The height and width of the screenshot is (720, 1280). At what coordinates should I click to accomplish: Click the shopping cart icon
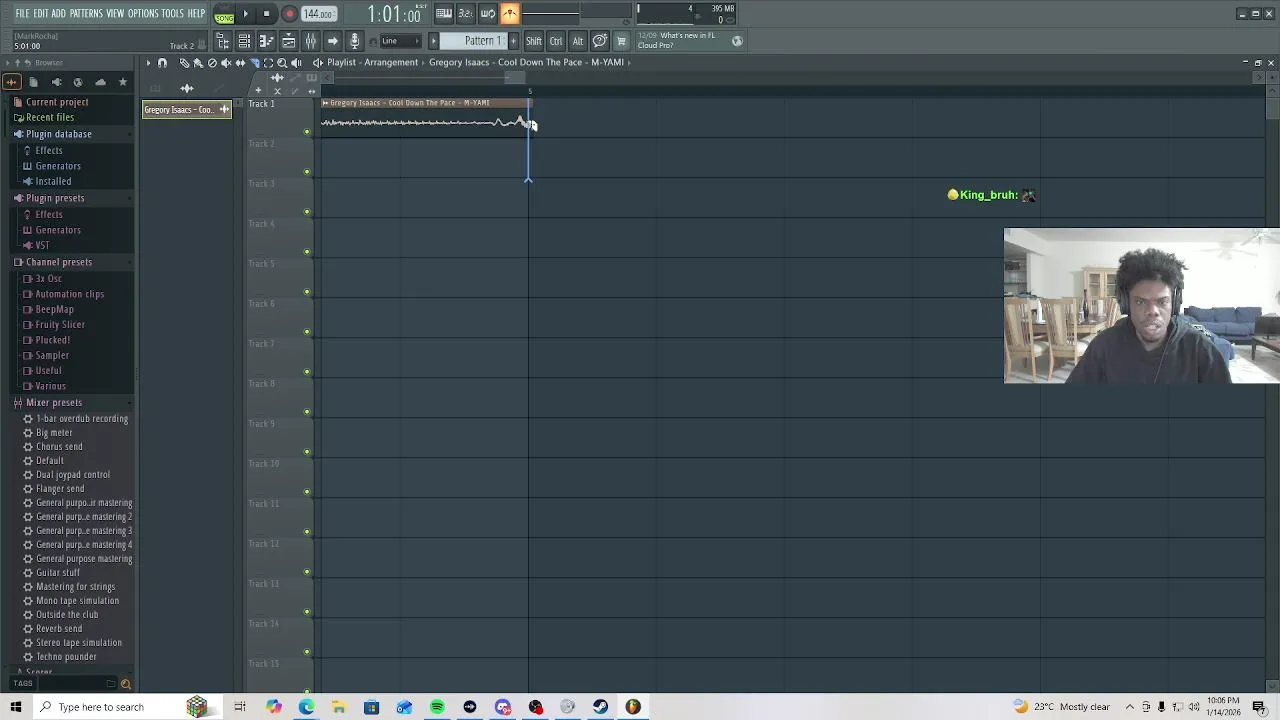621,41
